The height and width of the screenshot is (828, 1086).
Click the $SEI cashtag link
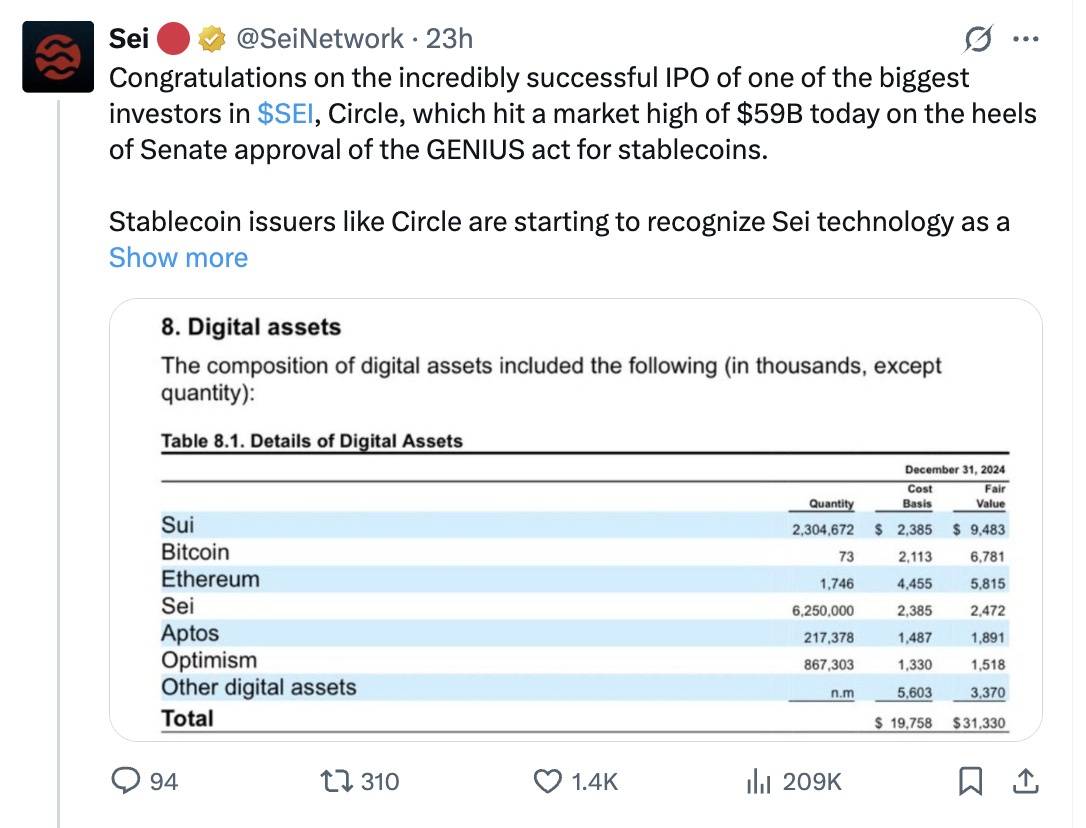click(x=286, y=113)
